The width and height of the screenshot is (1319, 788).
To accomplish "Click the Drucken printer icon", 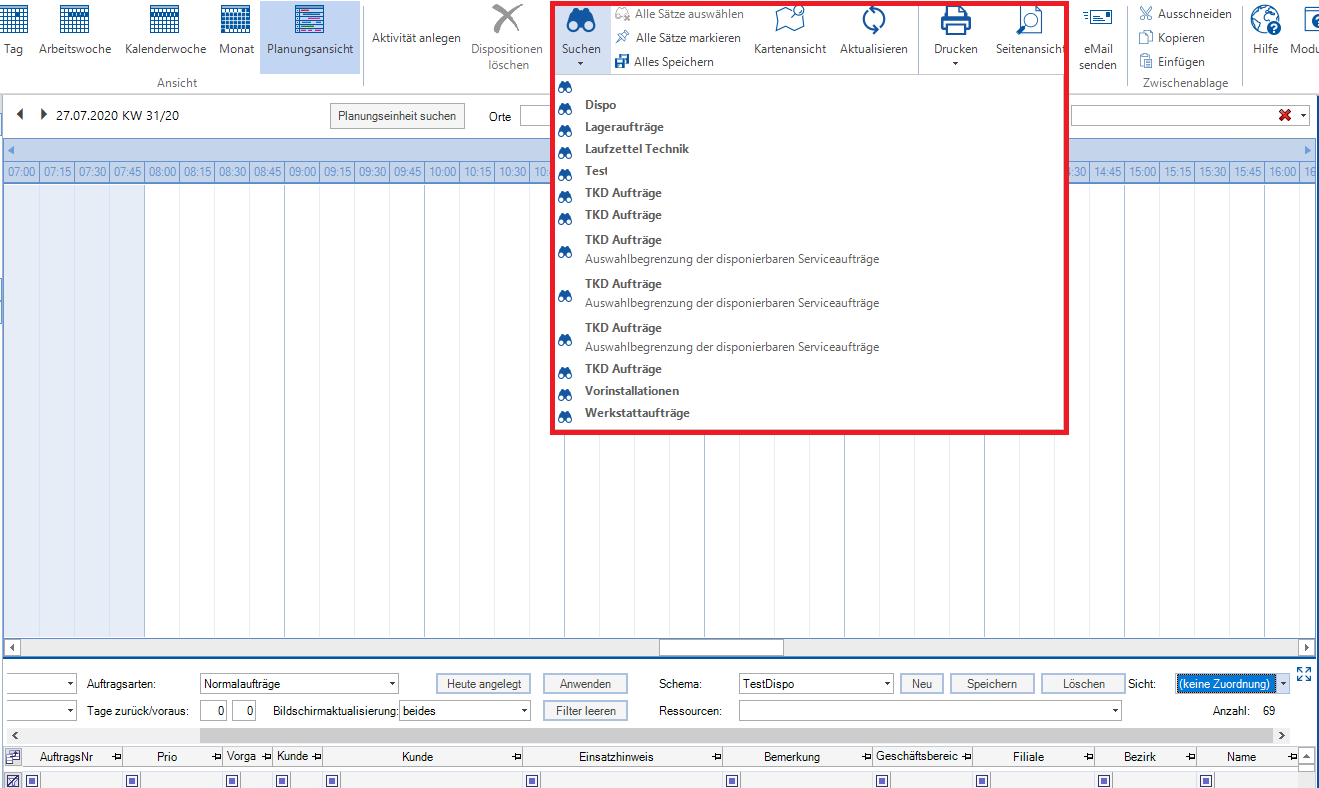I will [x=955, y=21].
